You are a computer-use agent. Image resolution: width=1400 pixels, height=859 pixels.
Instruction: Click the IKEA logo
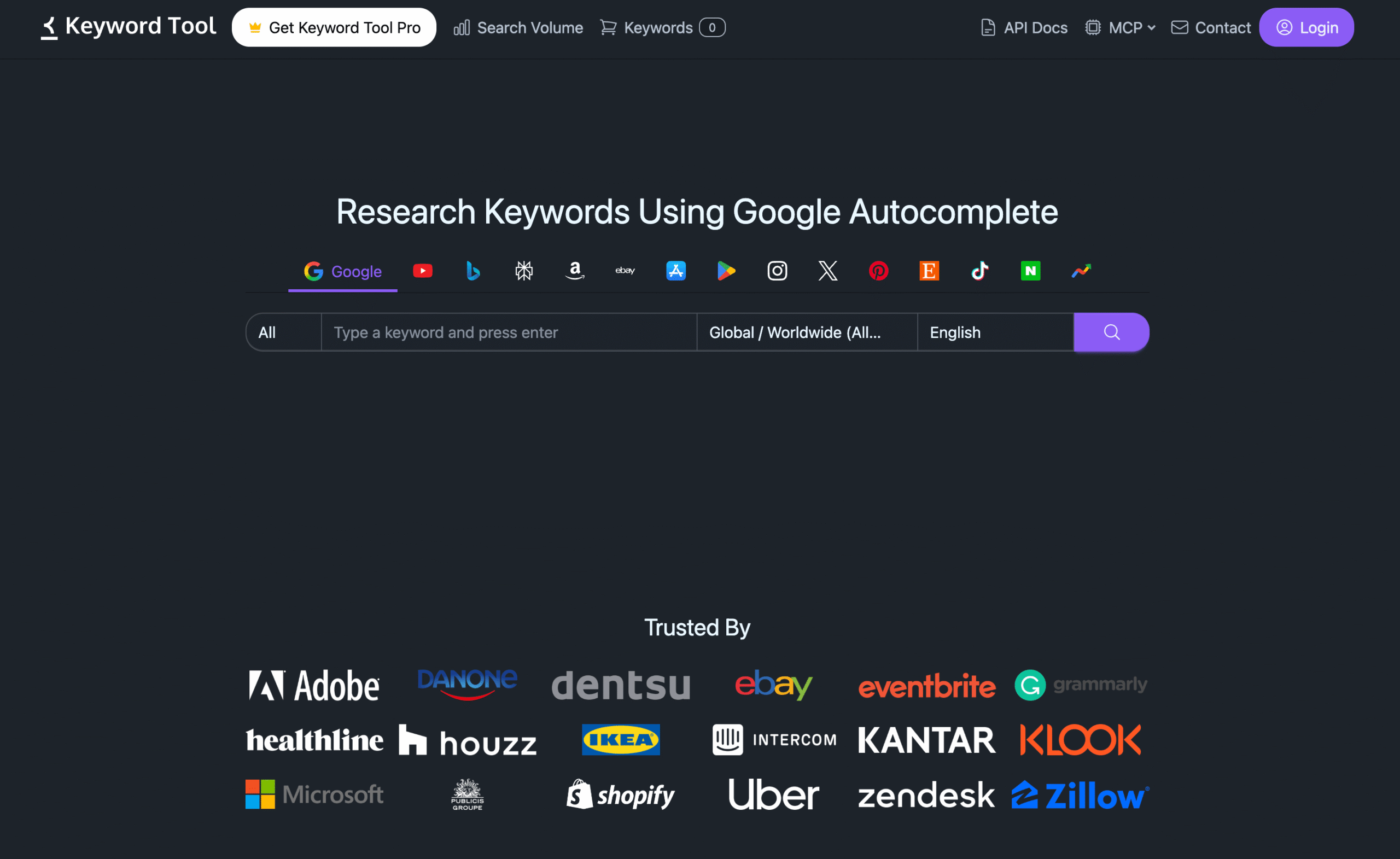[x=621, y=740]
